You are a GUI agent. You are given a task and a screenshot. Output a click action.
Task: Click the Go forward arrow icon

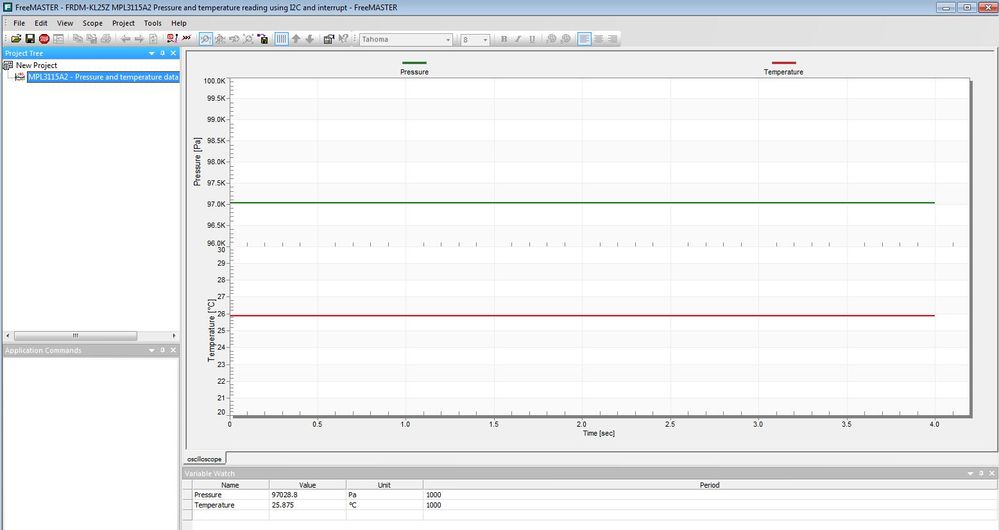[139, 39]
